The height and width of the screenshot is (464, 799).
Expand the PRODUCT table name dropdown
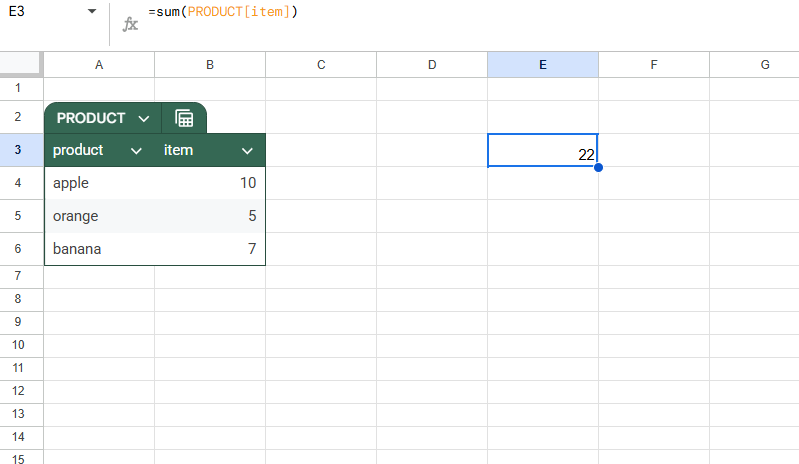(144, 119)
